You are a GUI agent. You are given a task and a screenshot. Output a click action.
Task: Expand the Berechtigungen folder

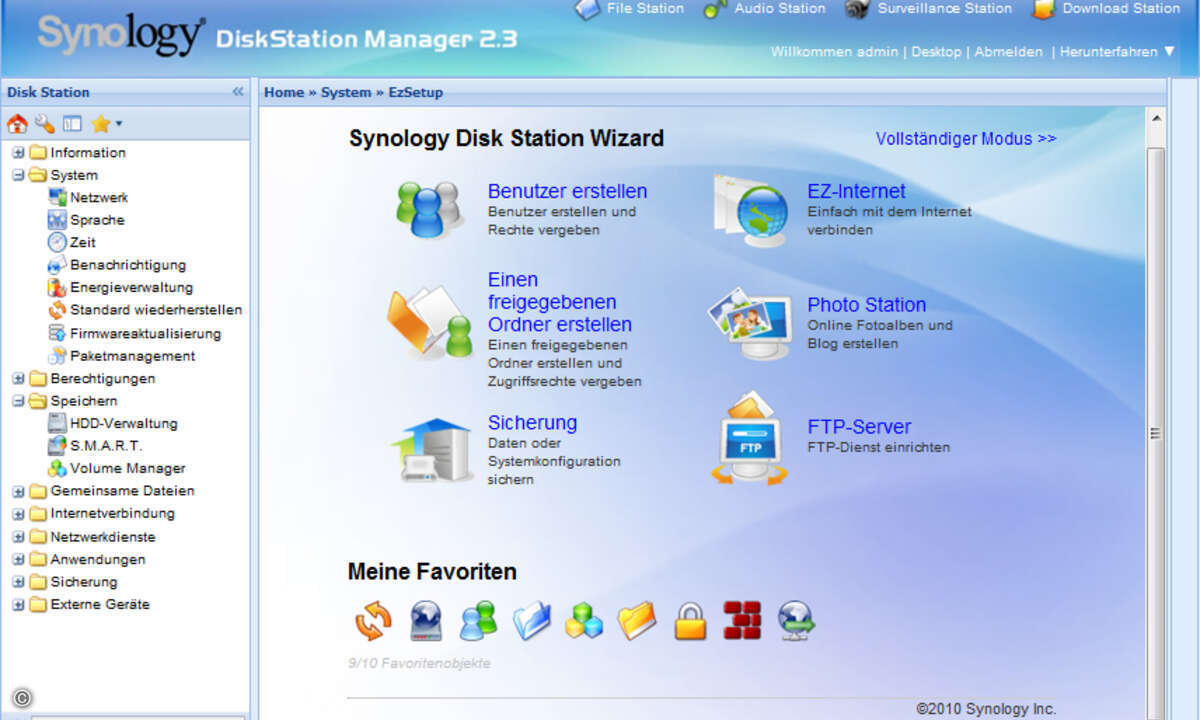[x=18, y=379]
